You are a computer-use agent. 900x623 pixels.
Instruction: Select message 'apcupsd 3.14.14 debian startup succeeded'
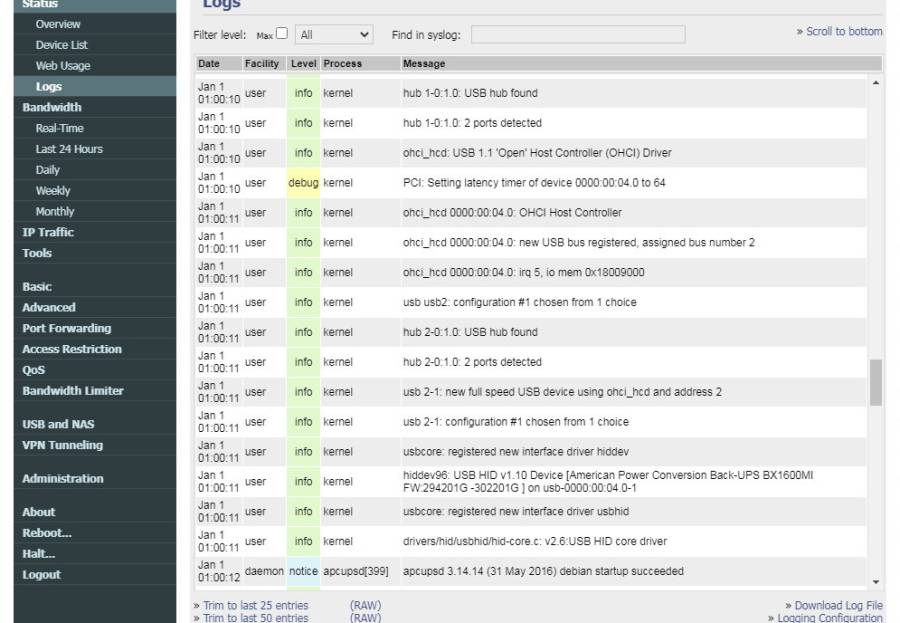click(x=543, y=571)
